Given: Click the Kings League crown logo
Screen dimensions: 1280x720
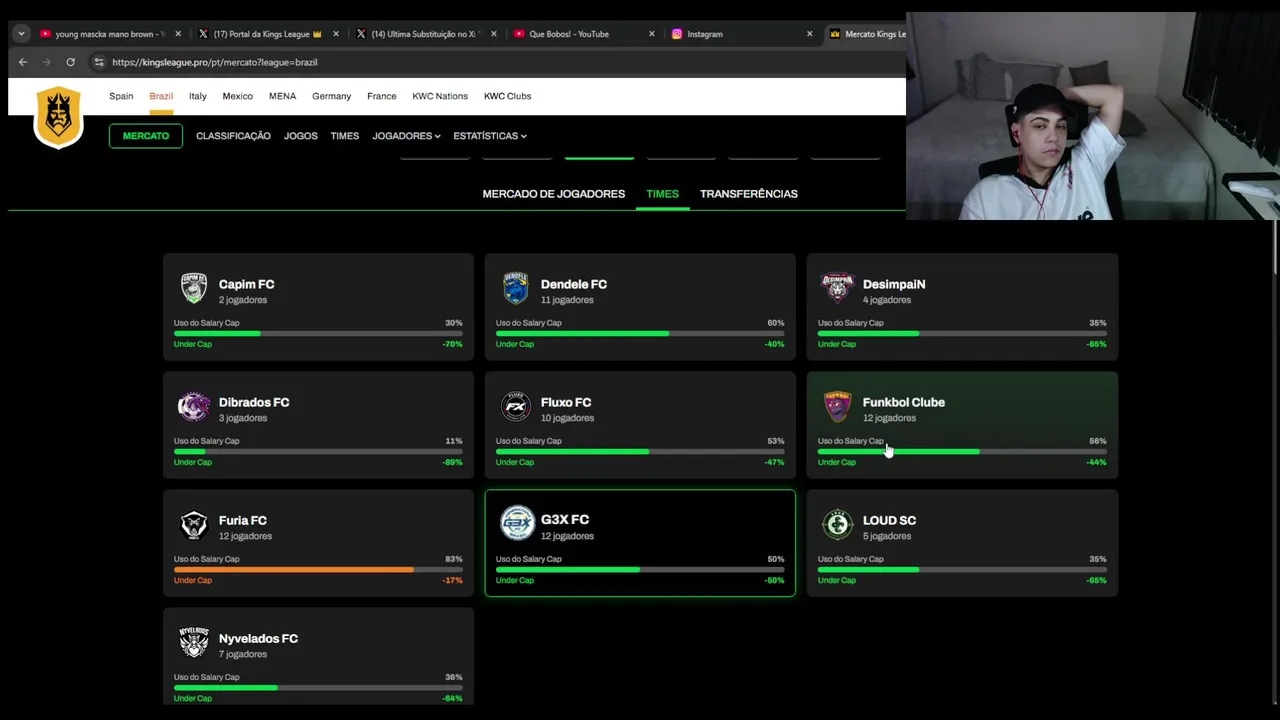Looking at the screenshot, I should [x=58, y=116].
